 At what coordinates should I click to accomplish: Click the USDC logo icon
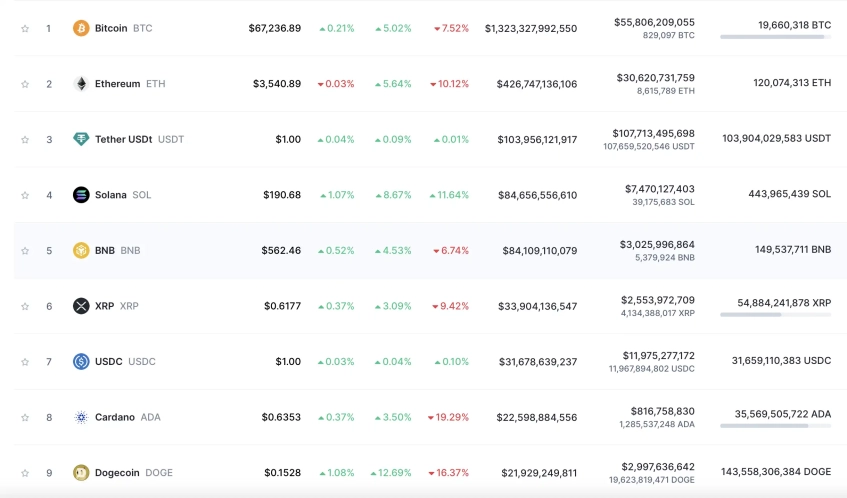point(81,361)
